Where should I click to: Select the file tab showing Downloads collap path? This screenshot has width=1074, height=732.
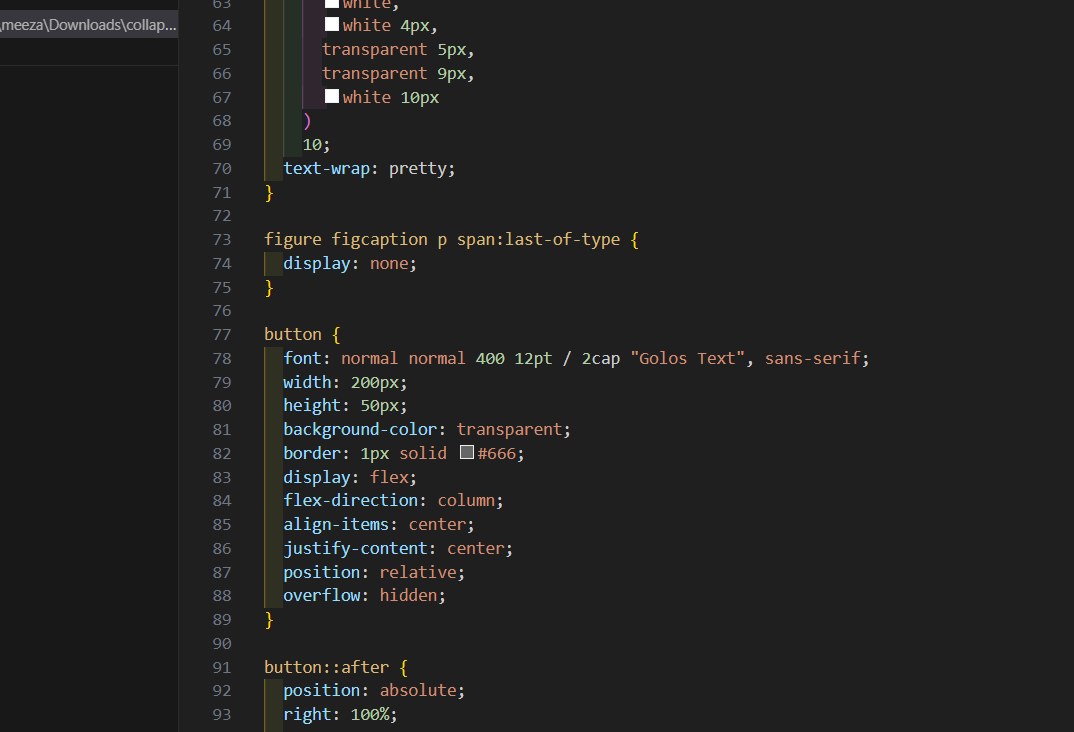[88, 25]
